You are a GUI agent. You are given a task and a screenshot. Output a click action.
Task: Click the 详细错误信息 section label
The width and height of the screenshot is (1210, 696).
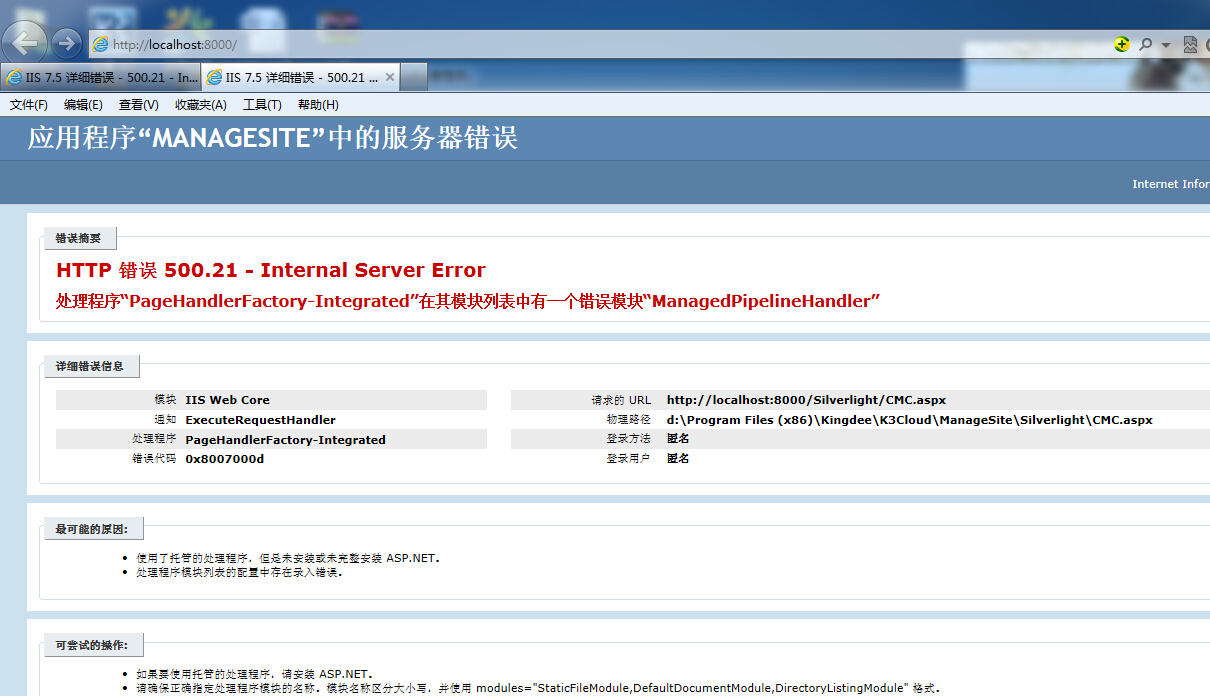[x=92, y=366]
